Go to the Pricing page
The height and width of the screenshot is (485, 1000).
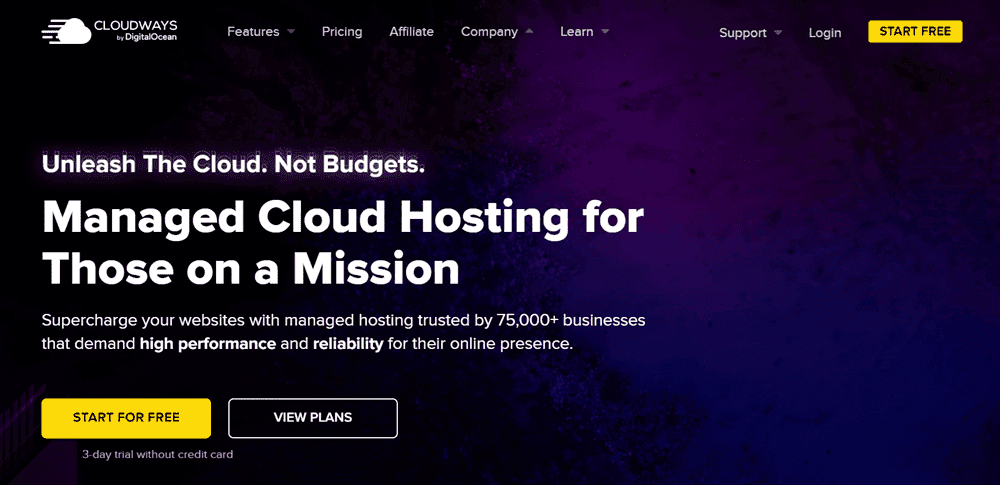click(x=342, y=31)
